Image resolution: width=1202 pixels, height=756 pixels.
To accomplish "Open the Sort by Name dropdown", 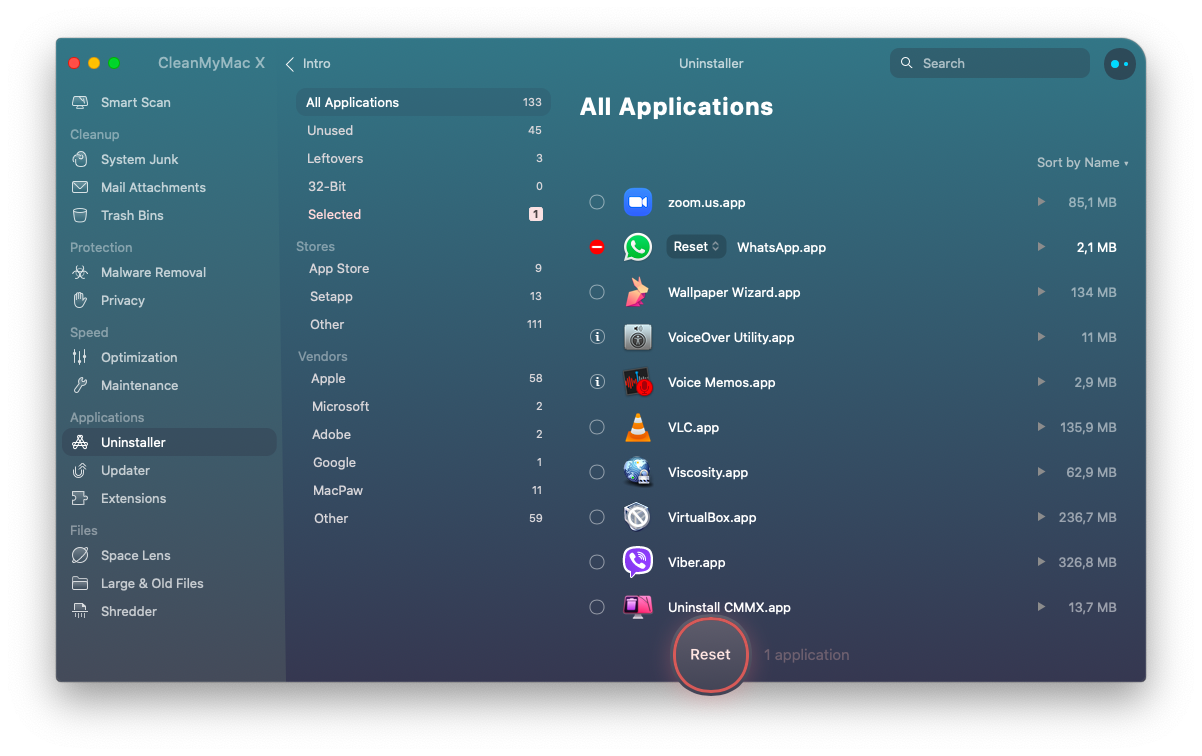I will click(1083, 163).
